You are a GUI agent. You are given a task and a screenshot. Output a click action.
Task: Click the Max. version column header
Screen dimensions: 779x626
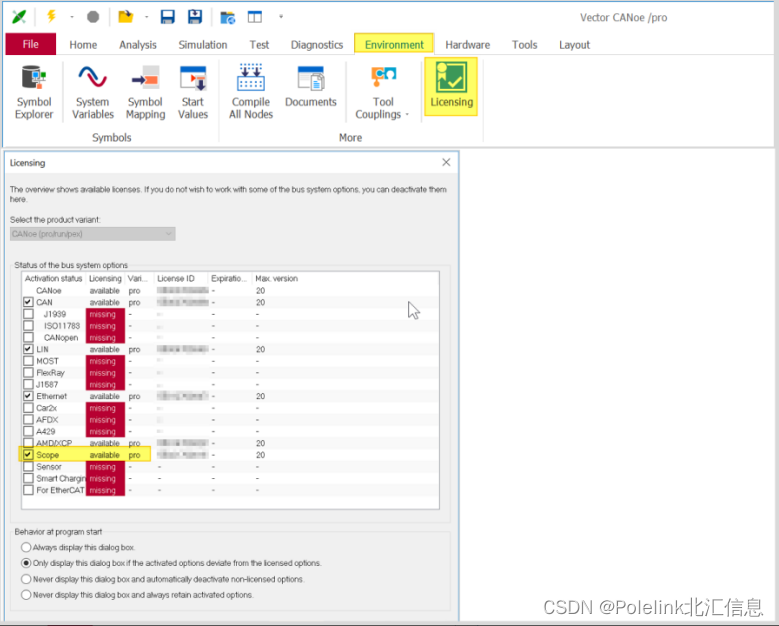276,278
